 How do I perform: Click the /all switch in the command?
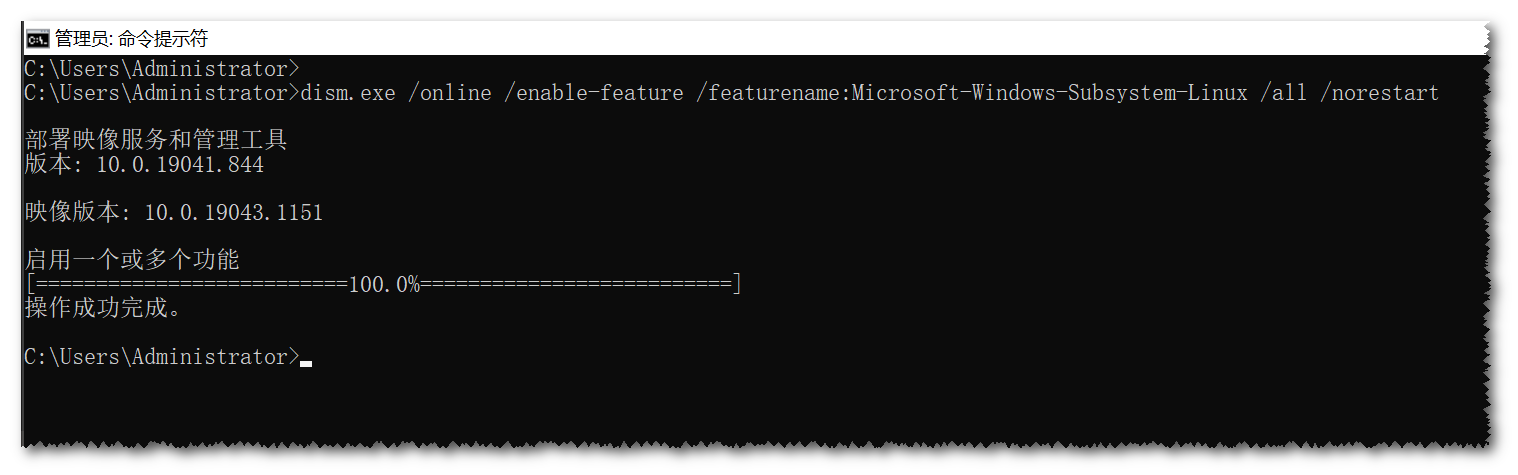click(1283, 93)
